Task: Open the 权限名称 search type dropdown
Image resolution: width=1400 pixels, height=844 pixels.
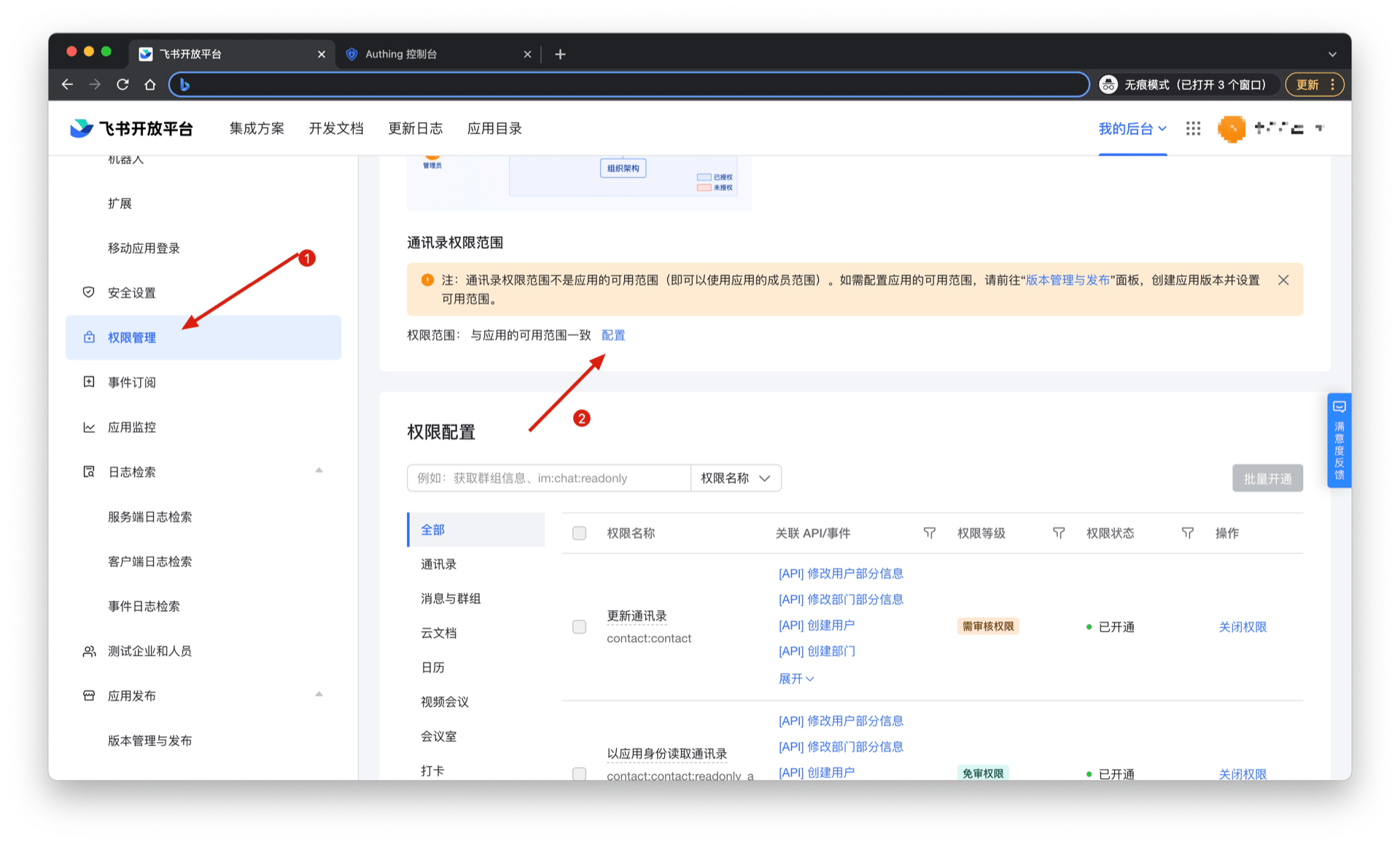Action: pos(735,478)
